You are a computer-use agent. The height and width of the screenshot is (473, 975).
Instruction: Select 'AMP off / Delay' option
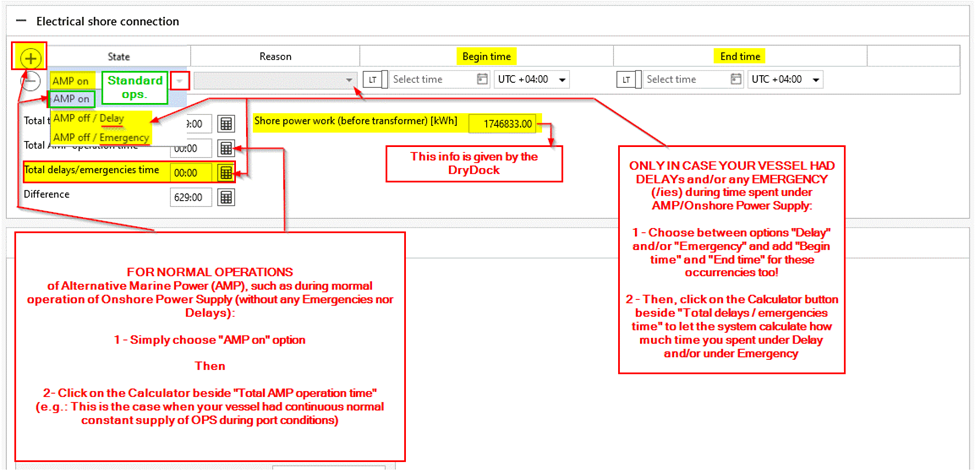click(x=88, y=118)
